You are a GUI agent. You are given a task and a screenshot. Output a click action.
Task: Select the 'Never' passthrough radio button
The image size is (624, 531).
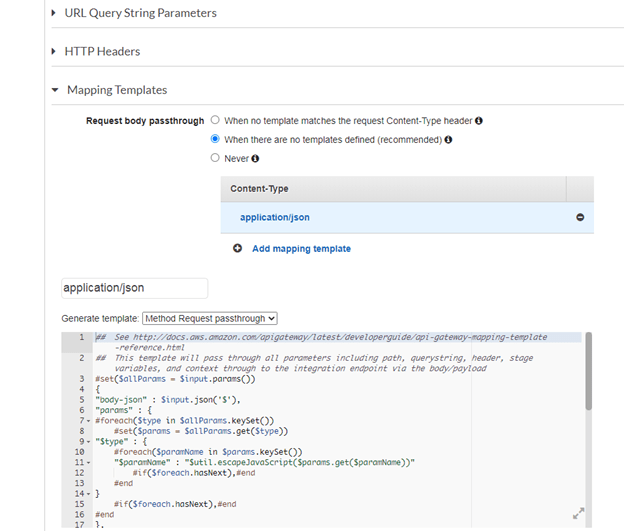(215, 158)
